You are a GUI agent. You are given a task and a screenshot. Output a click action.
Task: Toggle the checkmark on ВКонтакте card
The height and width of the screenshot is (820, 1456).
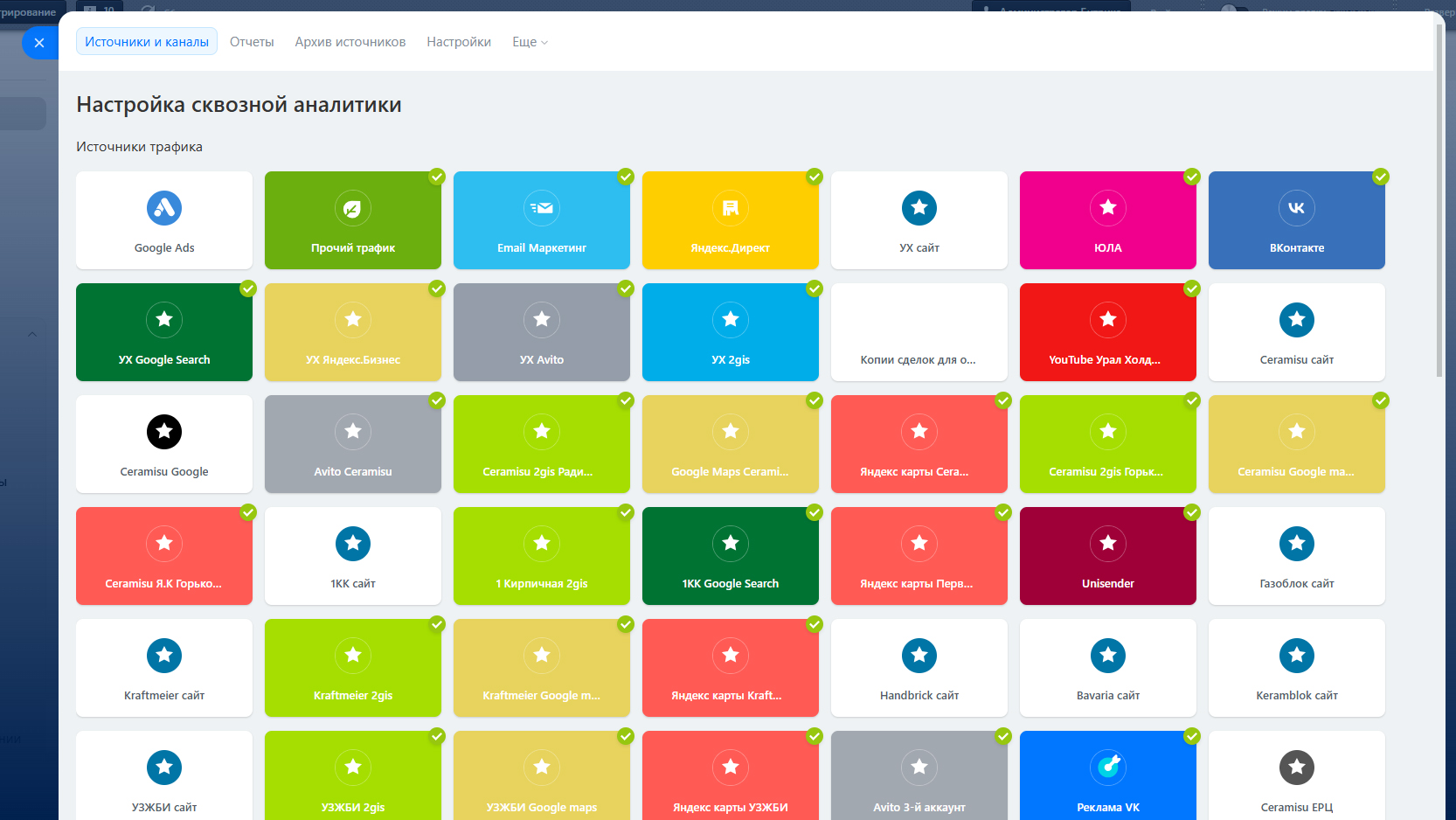[1381, 177]
